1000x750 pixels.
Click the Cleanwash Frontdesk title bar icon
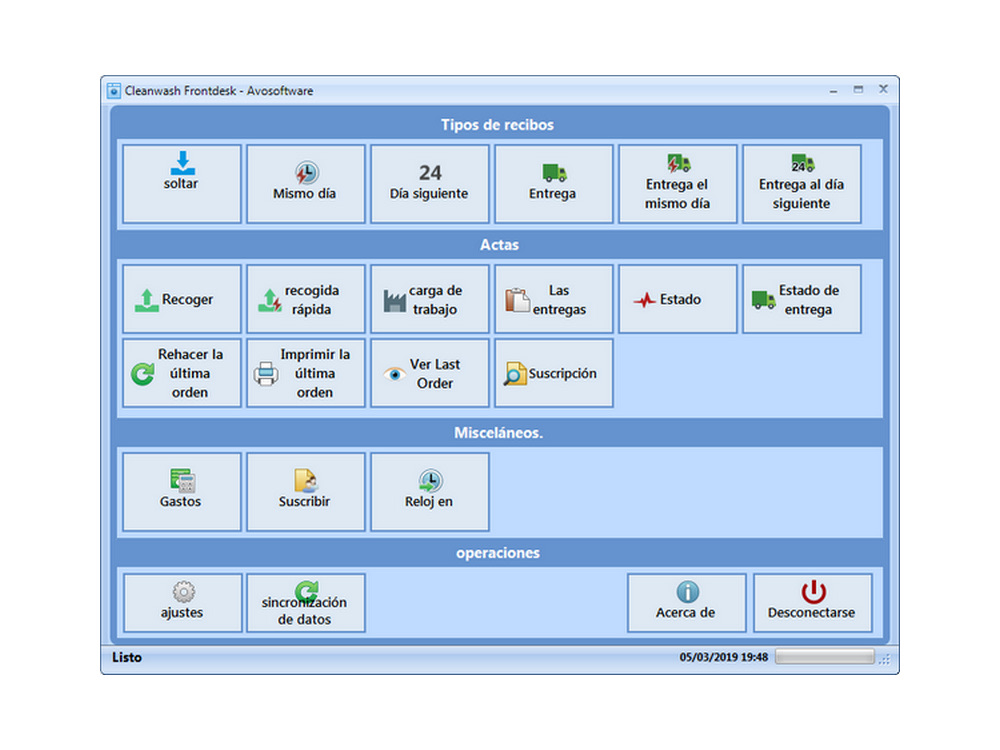(x=114, y=91)
